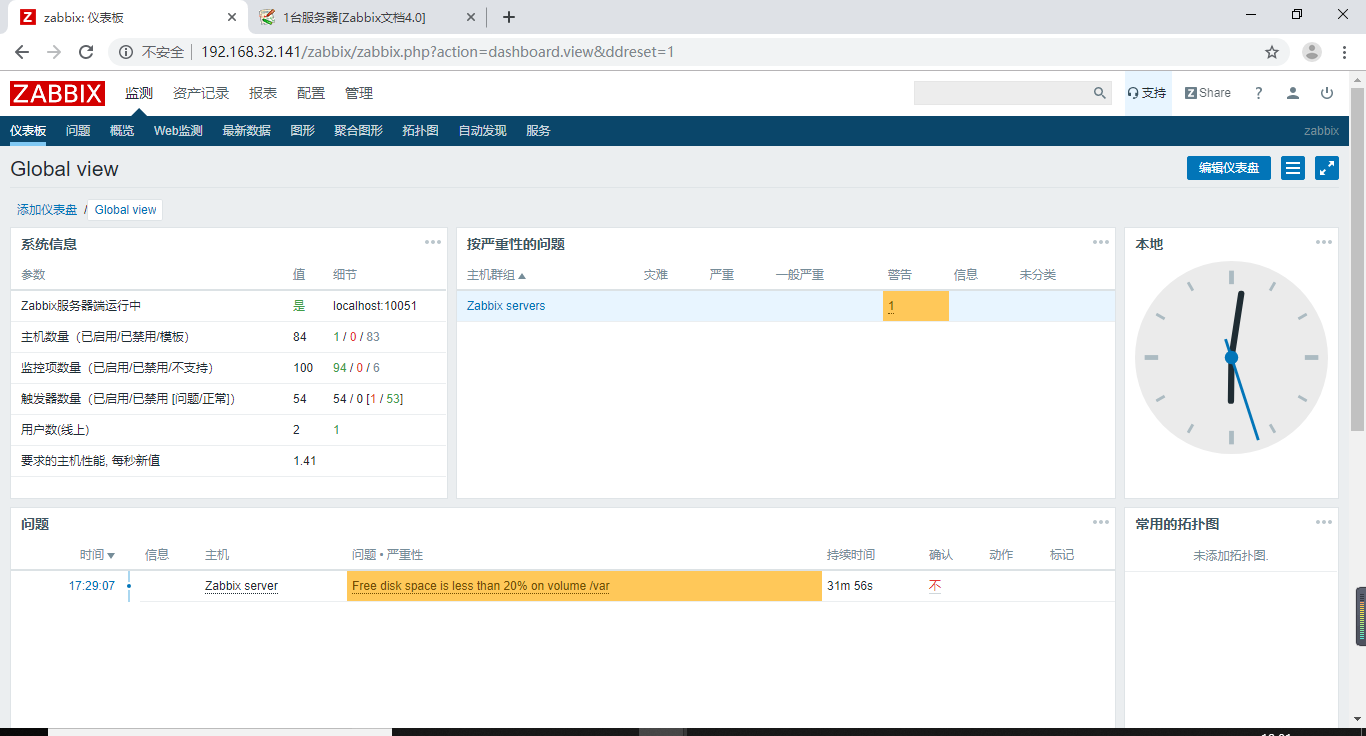Sort problems by time column
Viewport: 1366px width, 736px height.
pos(98,555)
